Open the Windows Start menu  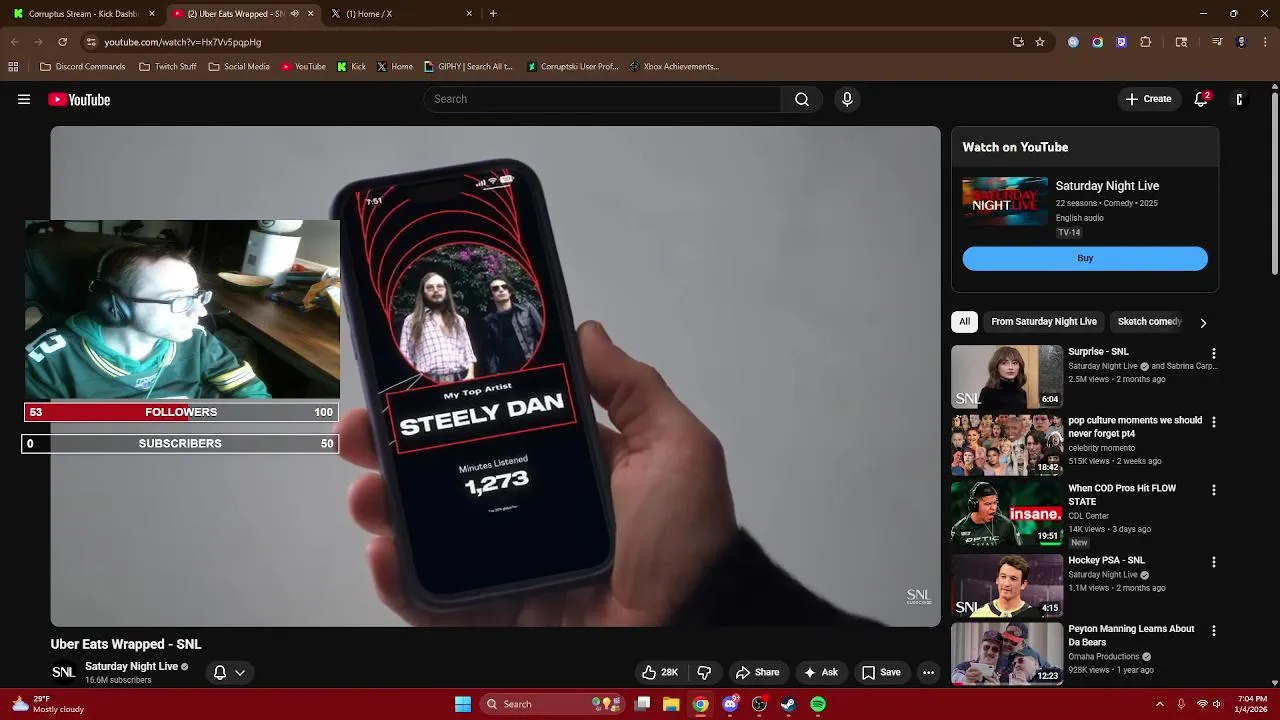[x=463, y=704]
